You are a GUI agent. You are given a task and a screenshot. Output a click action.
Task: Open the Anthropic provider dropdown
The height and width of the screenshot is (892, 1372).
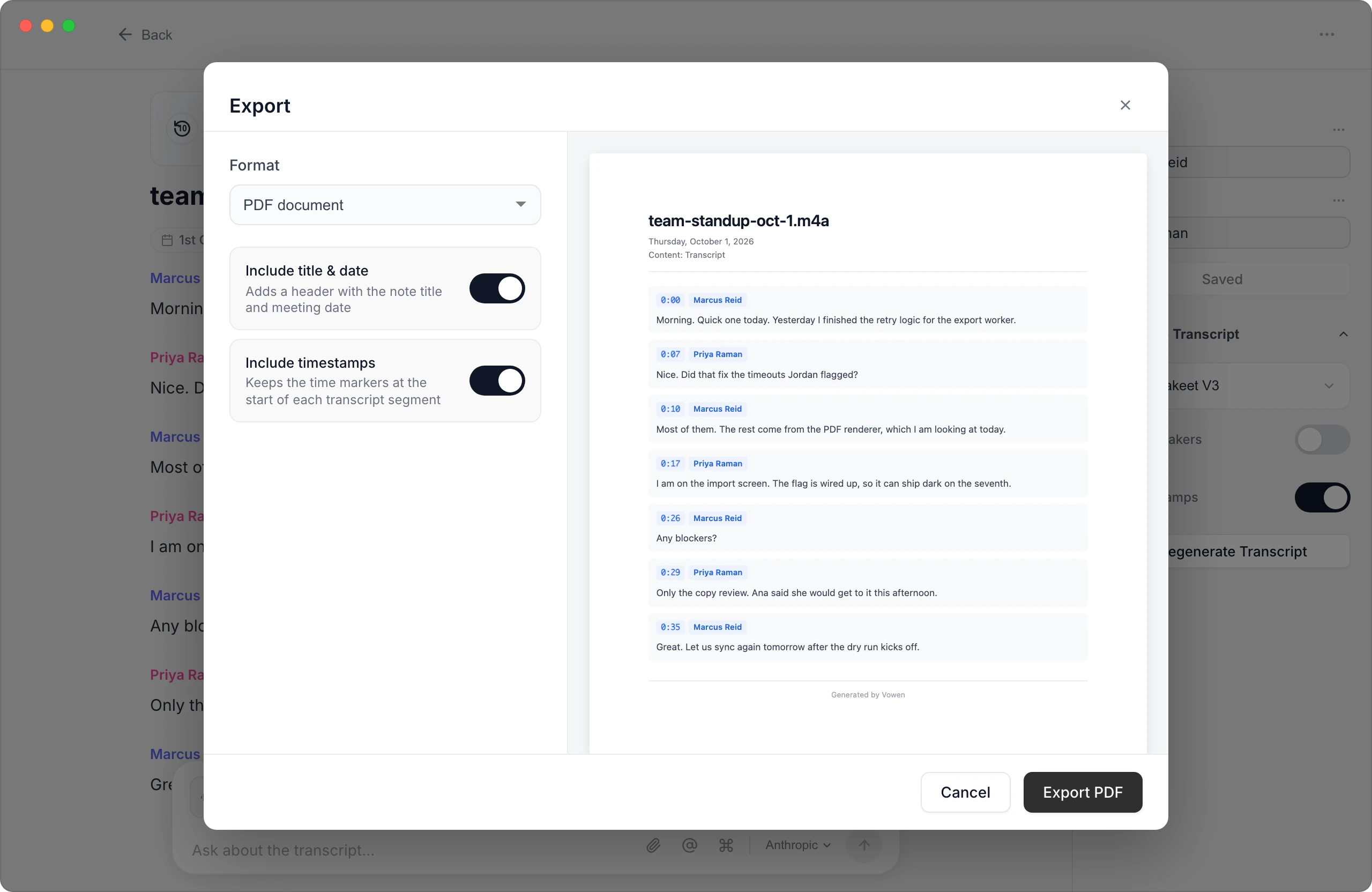coord(798,845)
